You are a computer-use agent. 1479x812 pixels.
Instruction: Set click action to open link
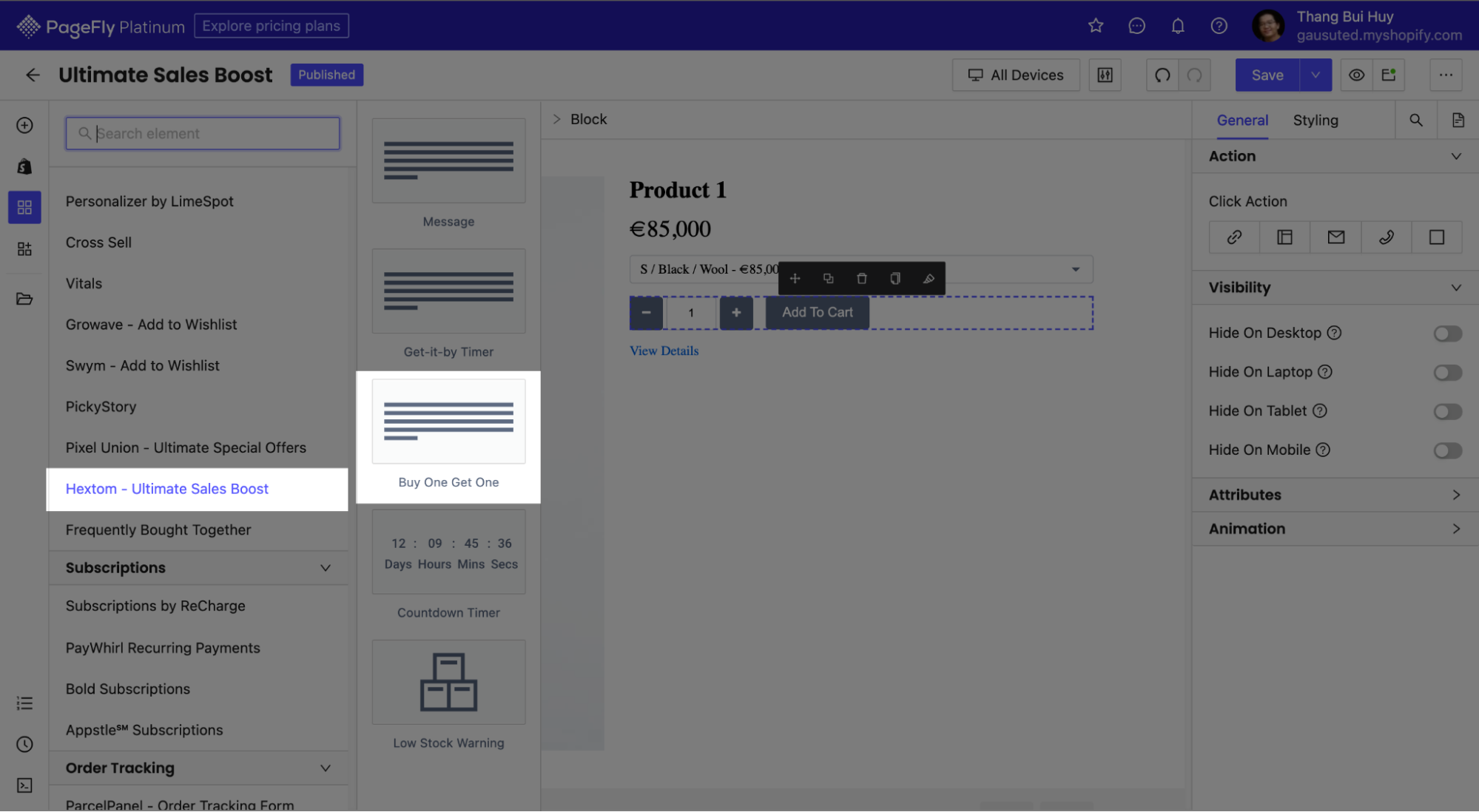pos(1234,237)
